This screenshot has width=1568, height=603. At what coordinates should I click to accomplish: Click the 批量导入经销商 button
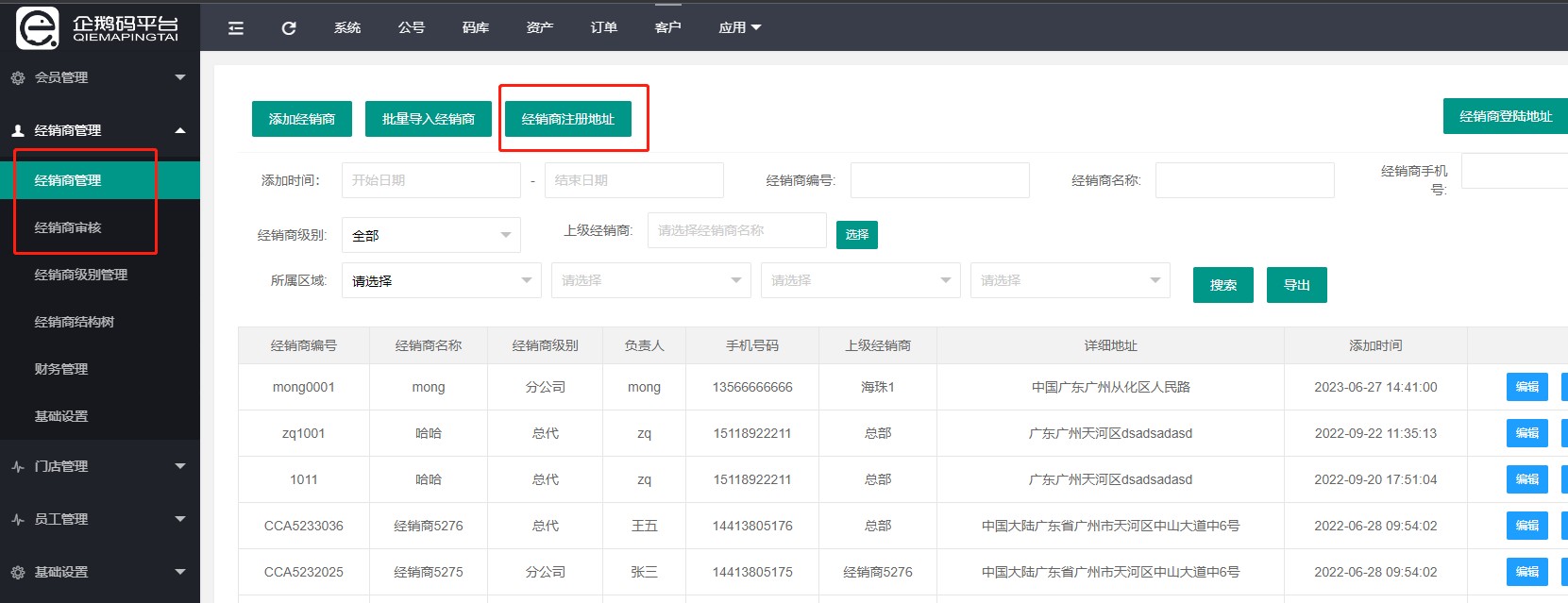429,119
